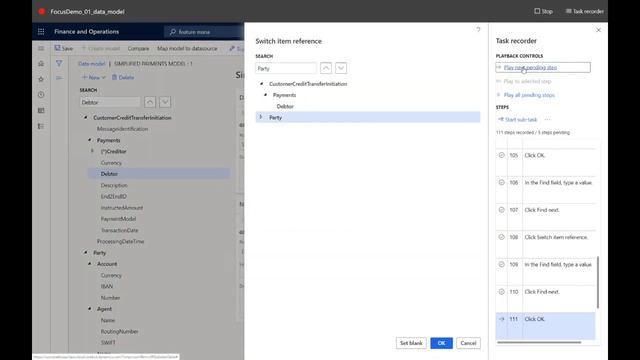
Task: Click search next arrow in dialog
Action: tap(341, 68)
